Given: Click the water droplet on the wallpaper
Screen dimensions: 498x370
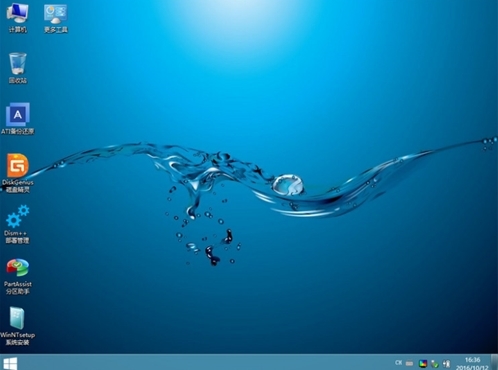Looking at the screenshot, I should click(288, 184).
